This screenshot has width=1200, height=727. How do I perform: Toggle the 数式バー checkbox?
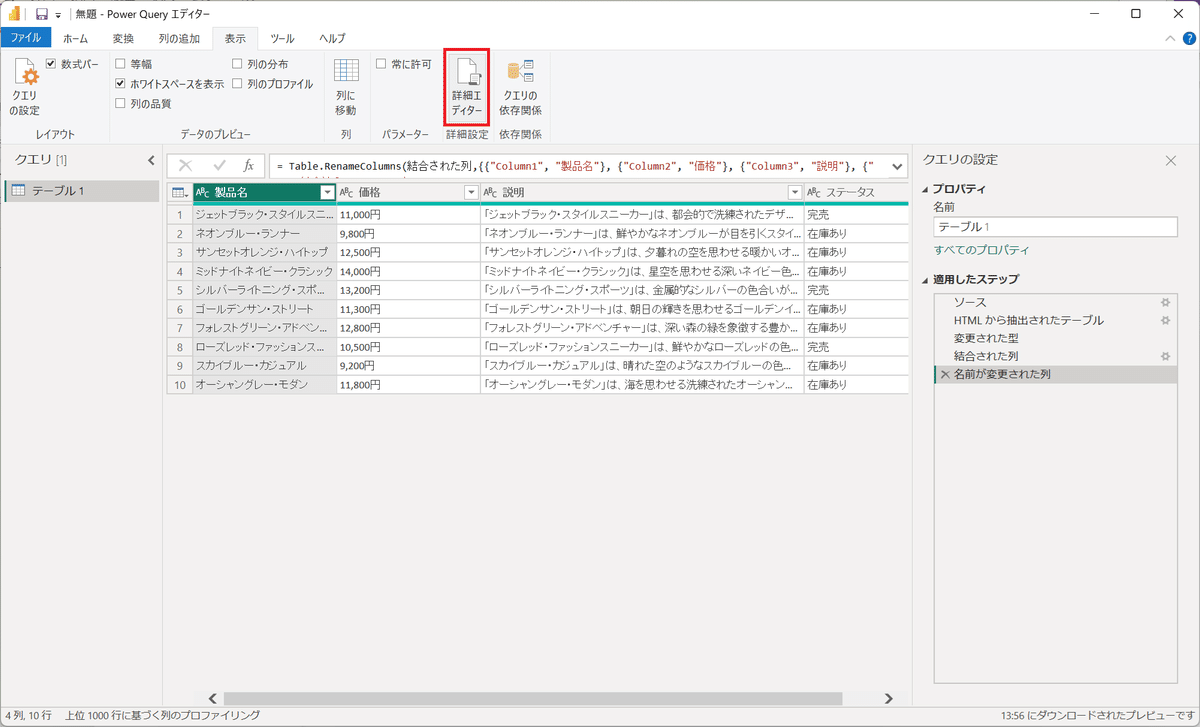[52, 64]
